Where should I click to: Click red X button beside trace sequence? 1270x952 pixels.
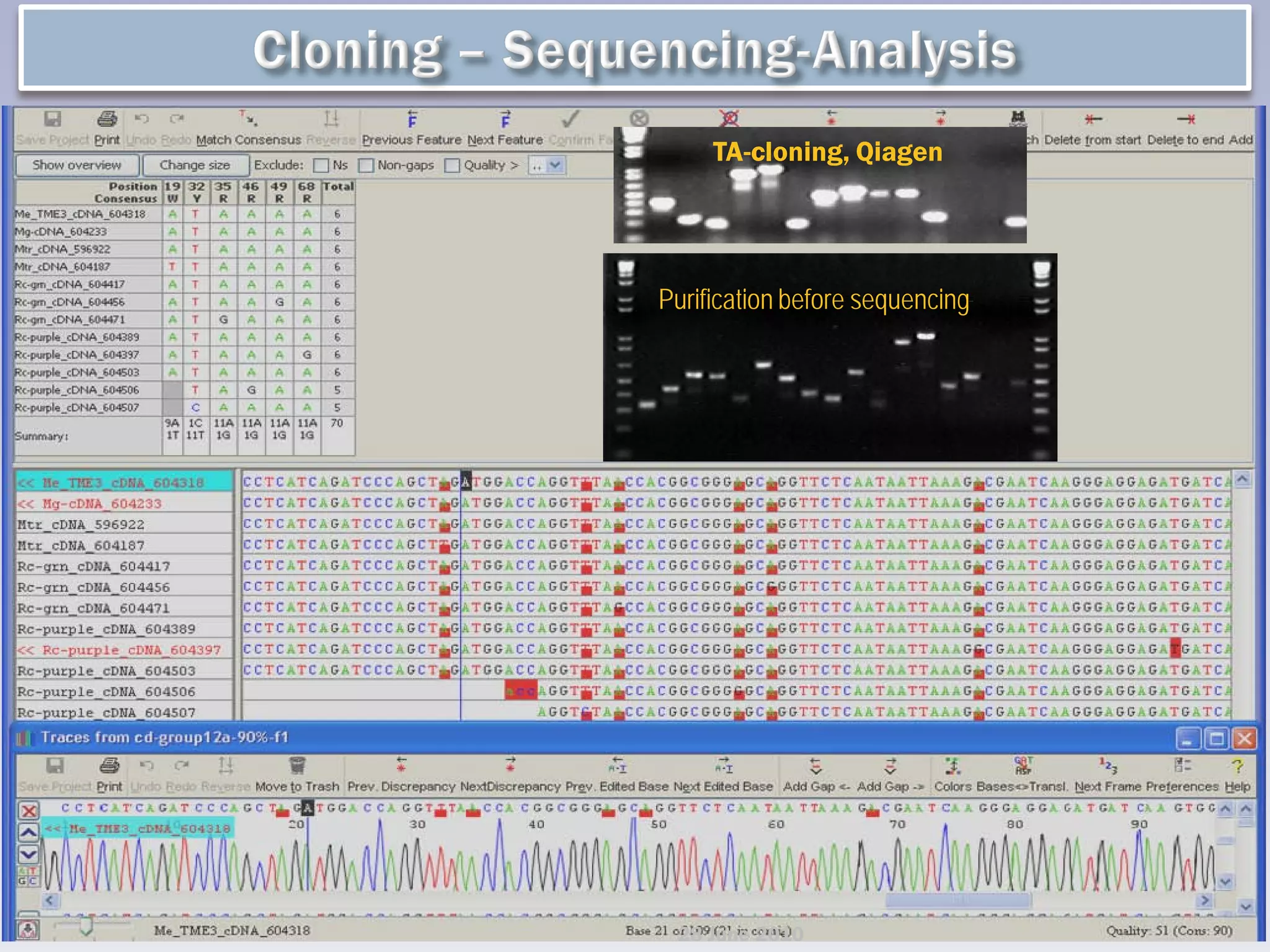click(29, 810)
